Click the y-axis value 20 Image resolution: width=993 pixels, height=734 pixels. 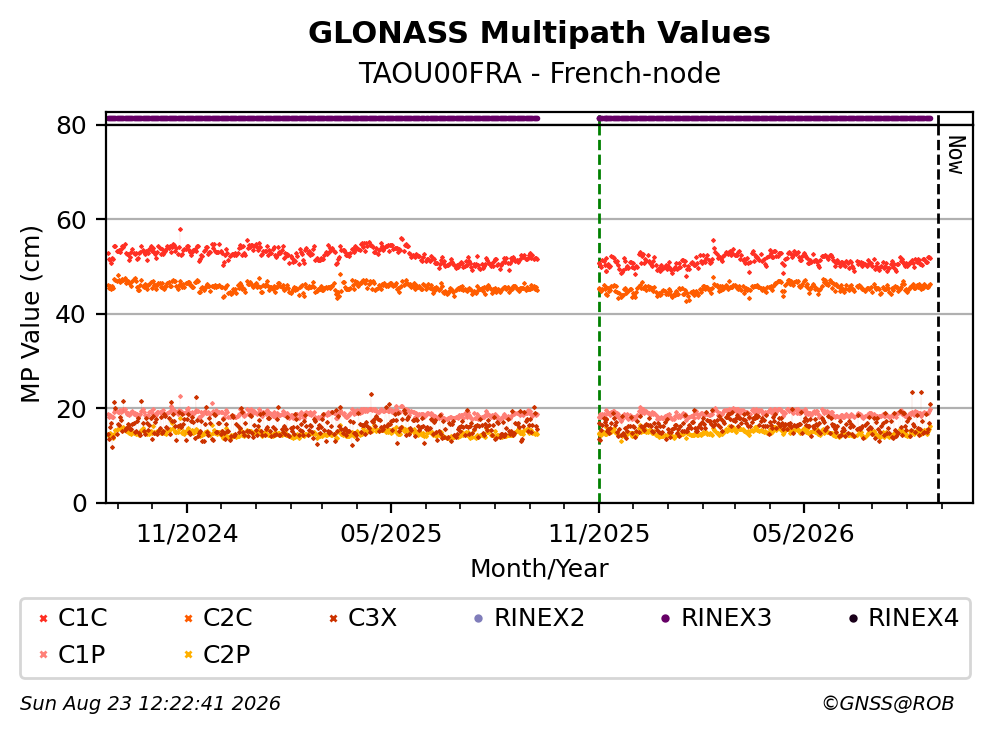click(71, 409)
